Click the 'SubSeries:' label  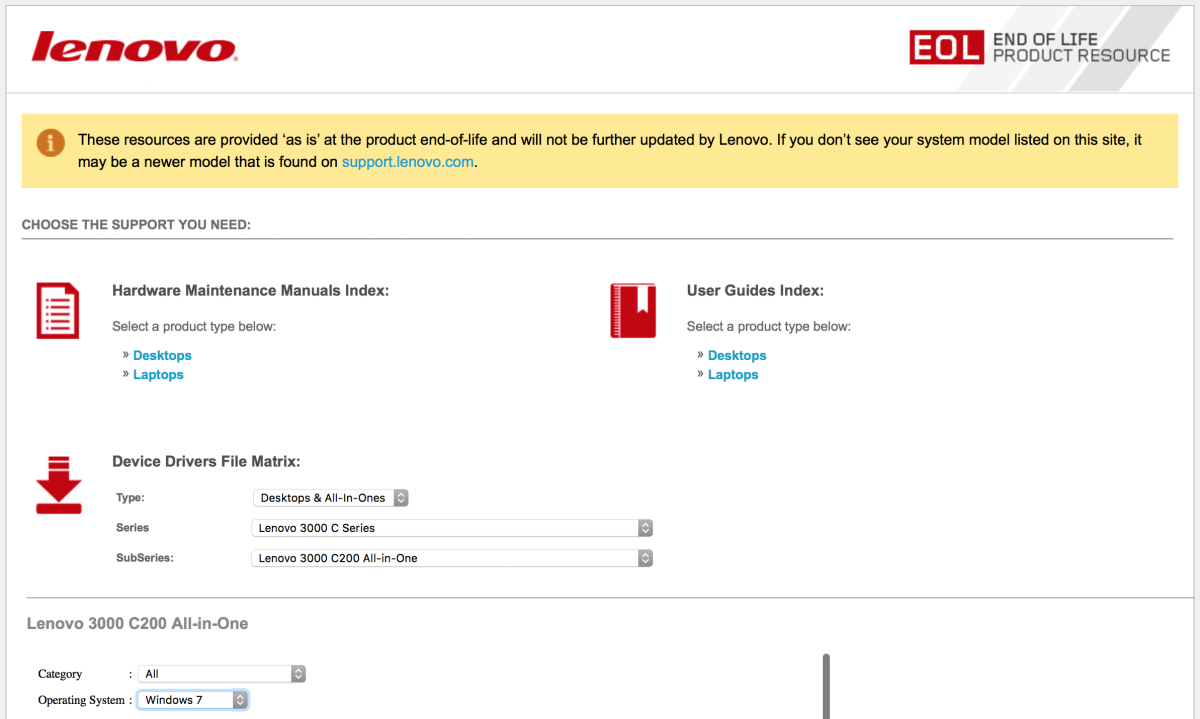pos(145,558)
